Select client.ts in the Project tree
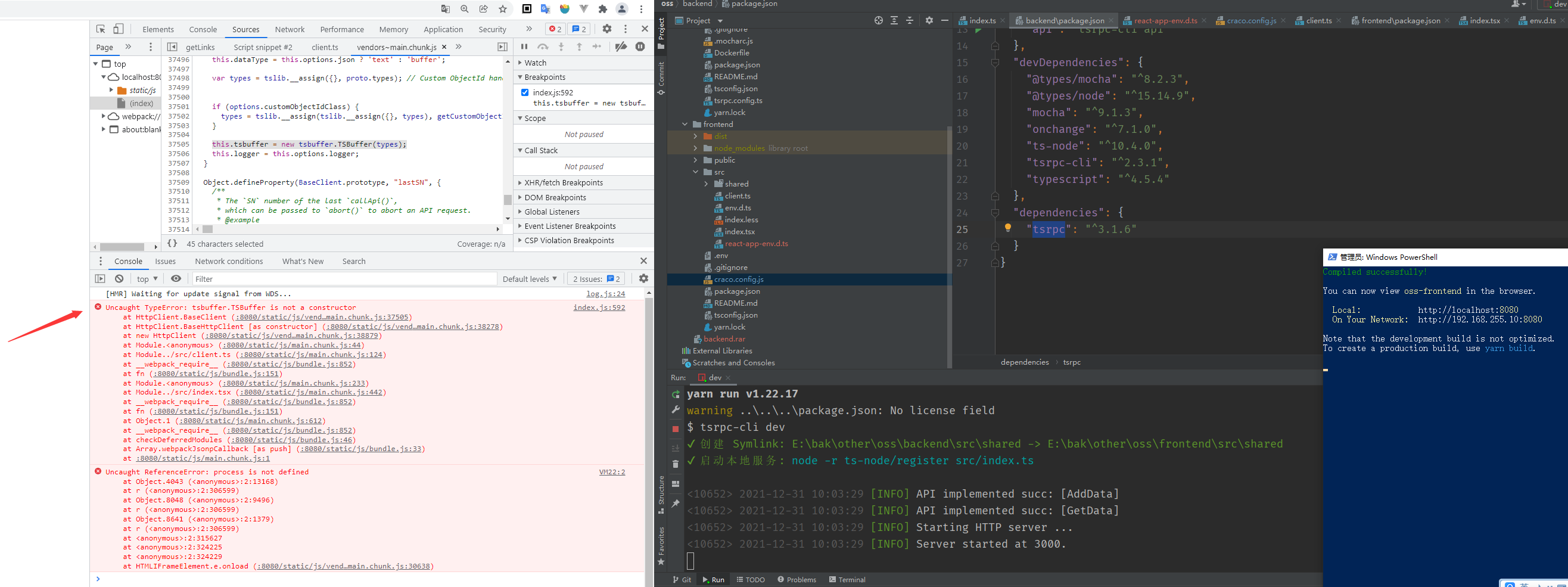This screenshot has width=1568, height=587. [x=737, y=196]
